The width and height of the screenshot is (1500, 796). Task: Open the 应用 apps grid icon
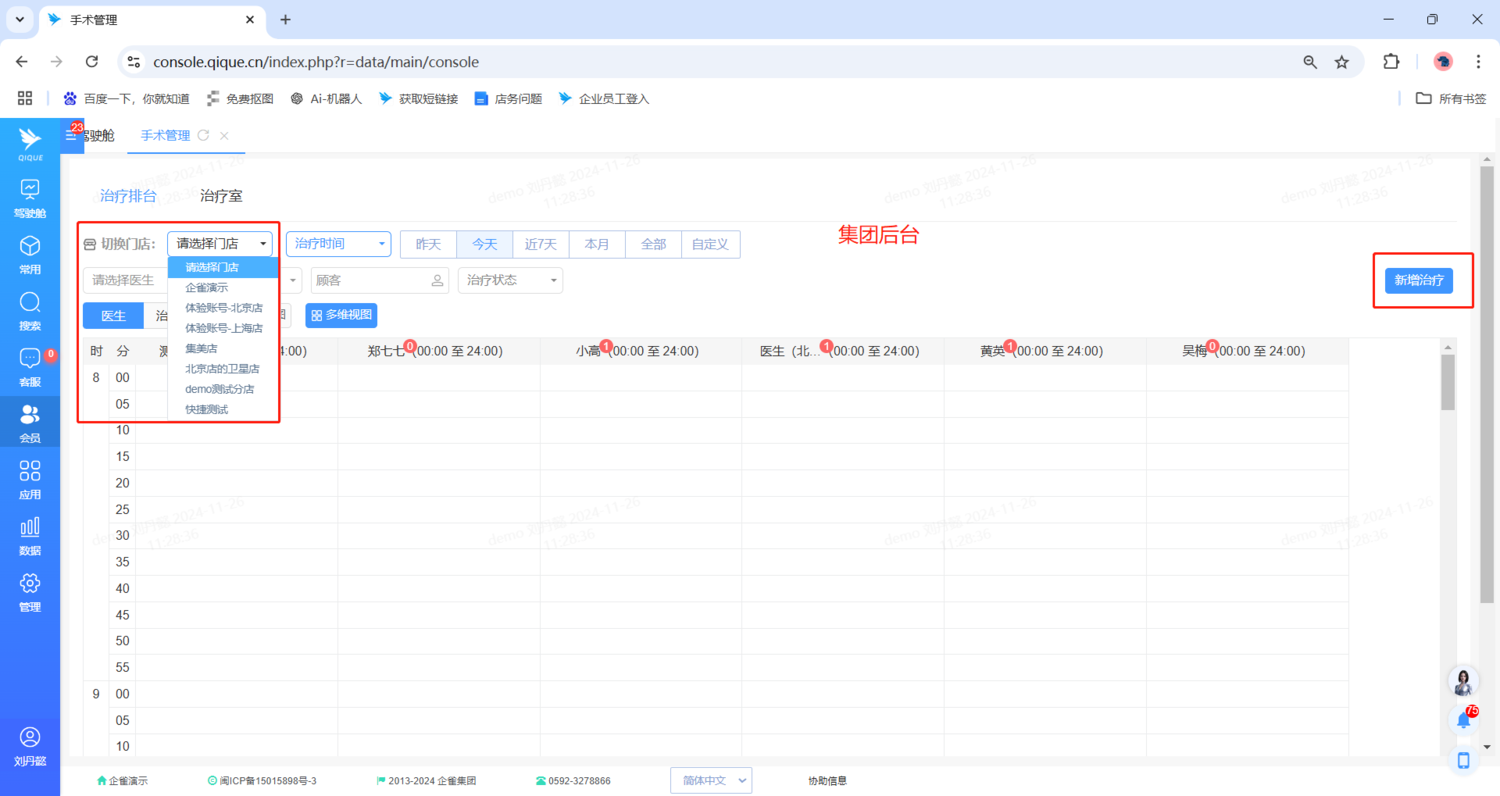pos(30,478)
